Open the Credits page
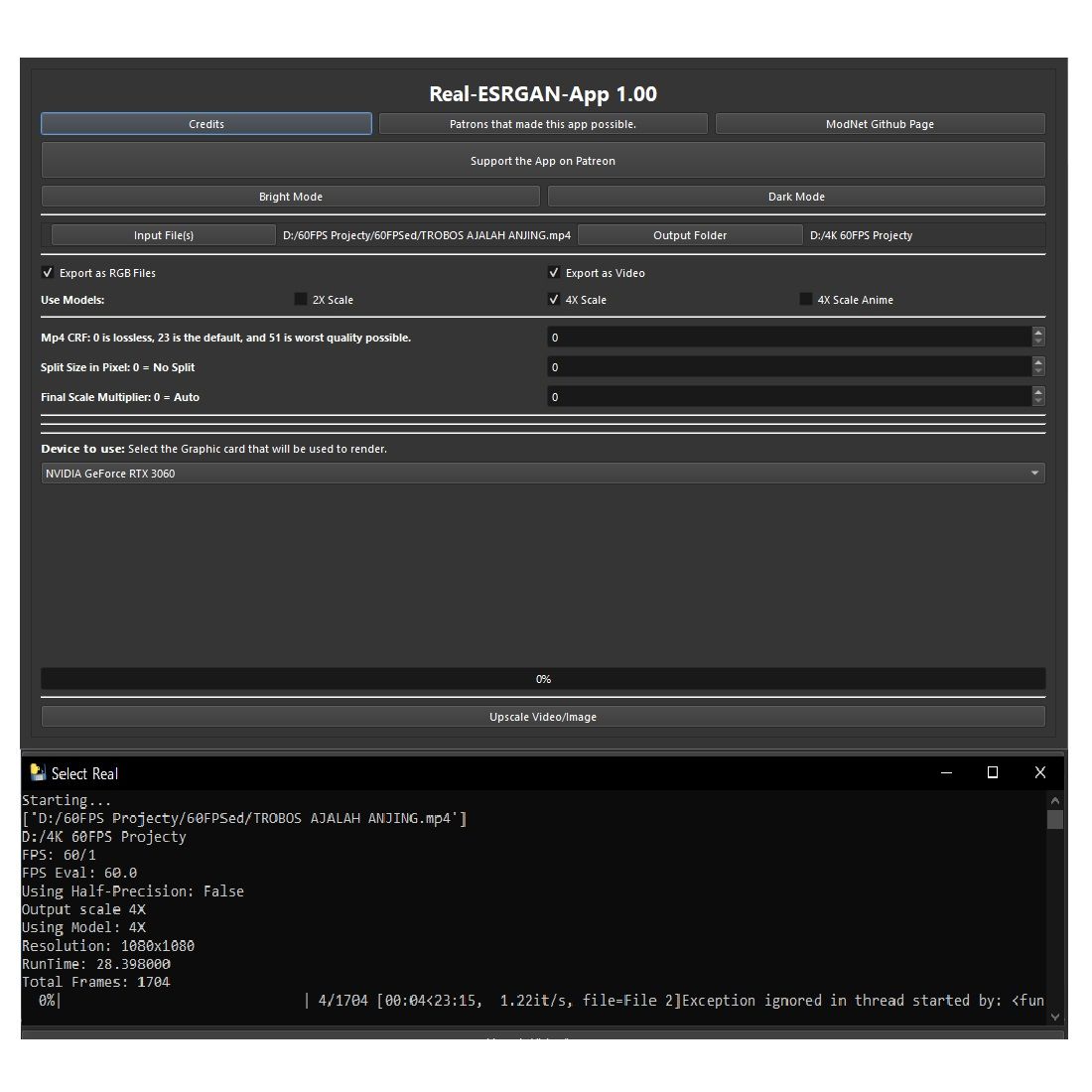Viewport: 1092px width, 1092px height. [206, 124]
